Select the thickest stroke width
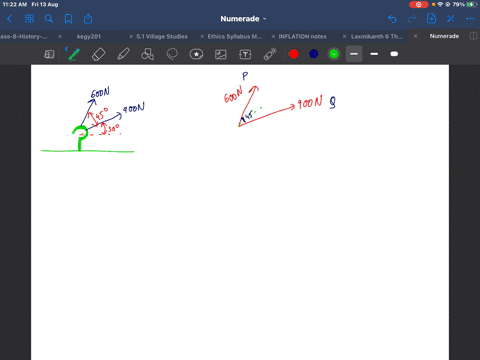 [x=394, y=54]
